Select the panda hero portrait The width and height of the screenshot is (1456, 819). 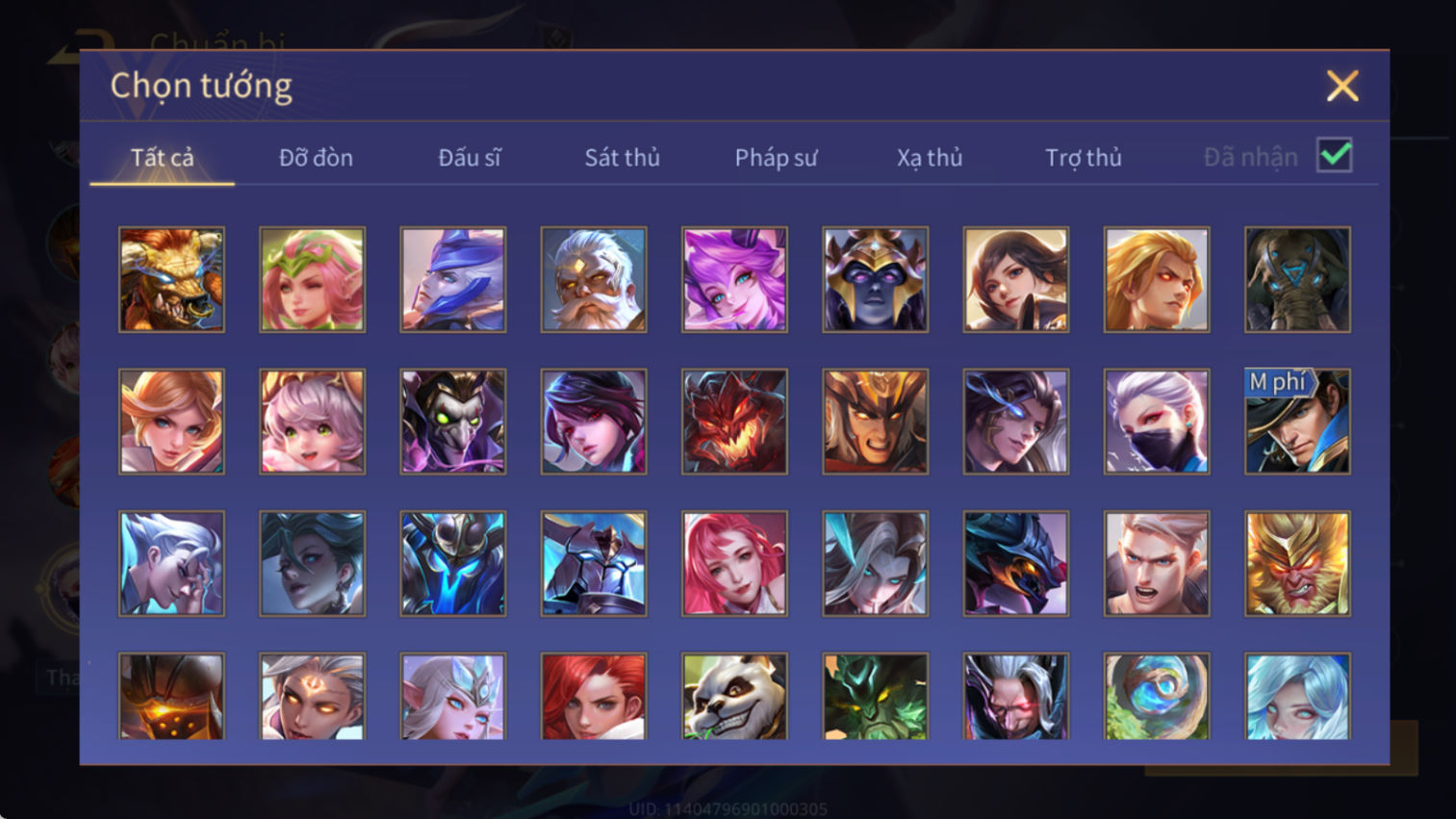(734, 696)
